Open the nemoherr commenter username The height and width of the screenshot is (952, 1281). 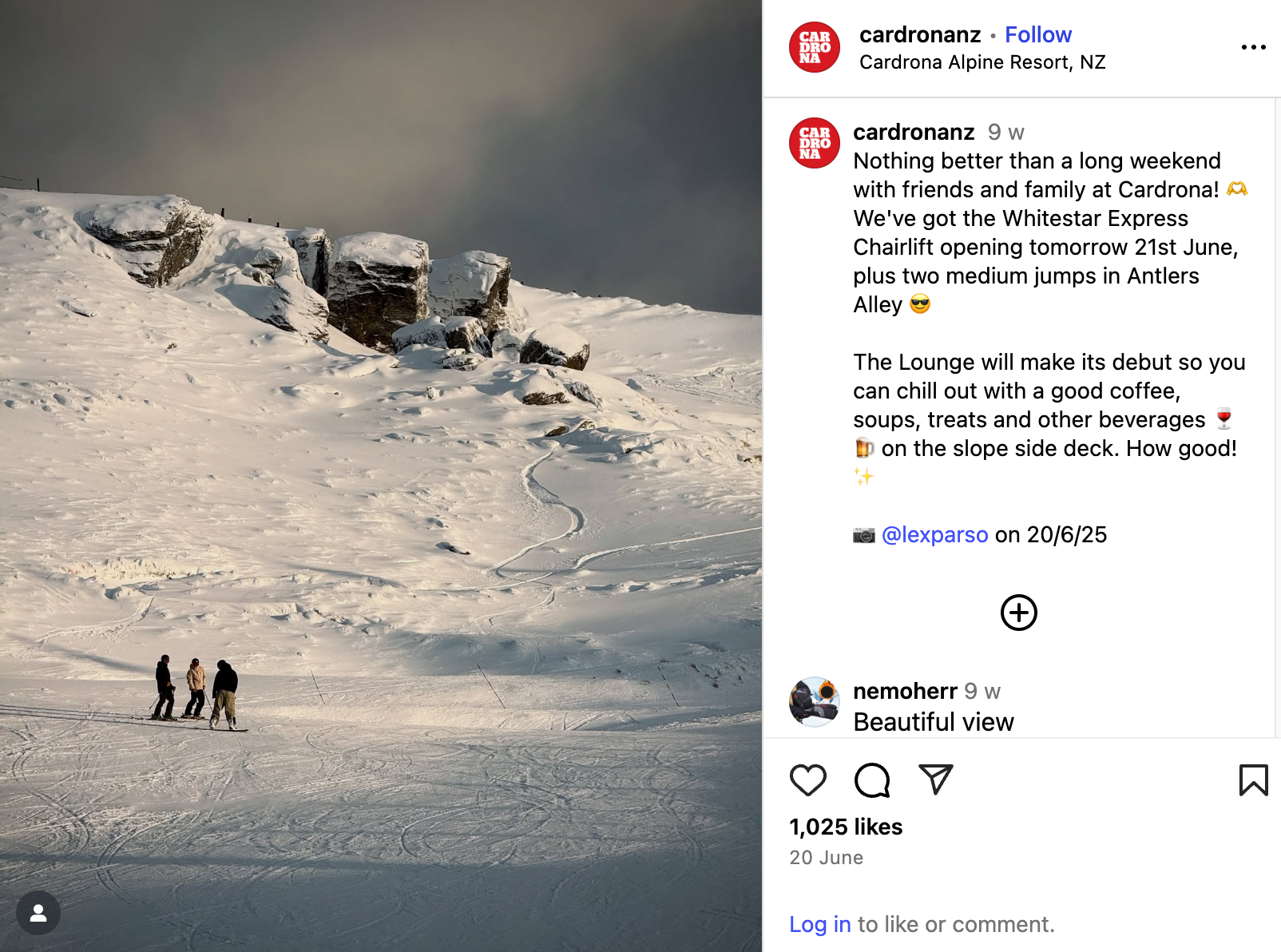pyautogui.click(x=905, y=691)
